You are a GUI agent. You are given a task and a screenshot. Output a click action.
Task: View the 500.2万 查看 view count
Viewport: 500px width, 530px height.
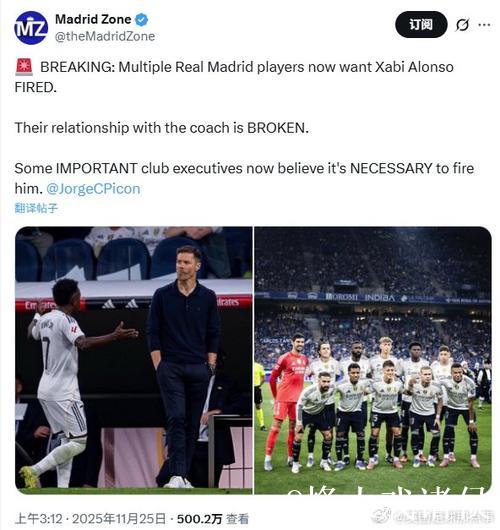[x=213, y=519]
